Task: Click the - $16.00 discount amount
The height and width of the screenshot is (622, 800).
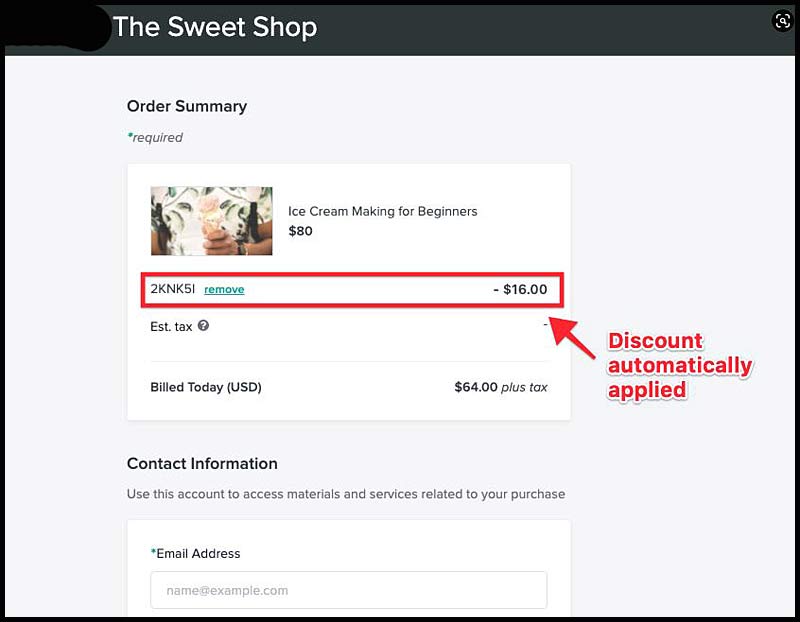Action: tap(520, 289)
